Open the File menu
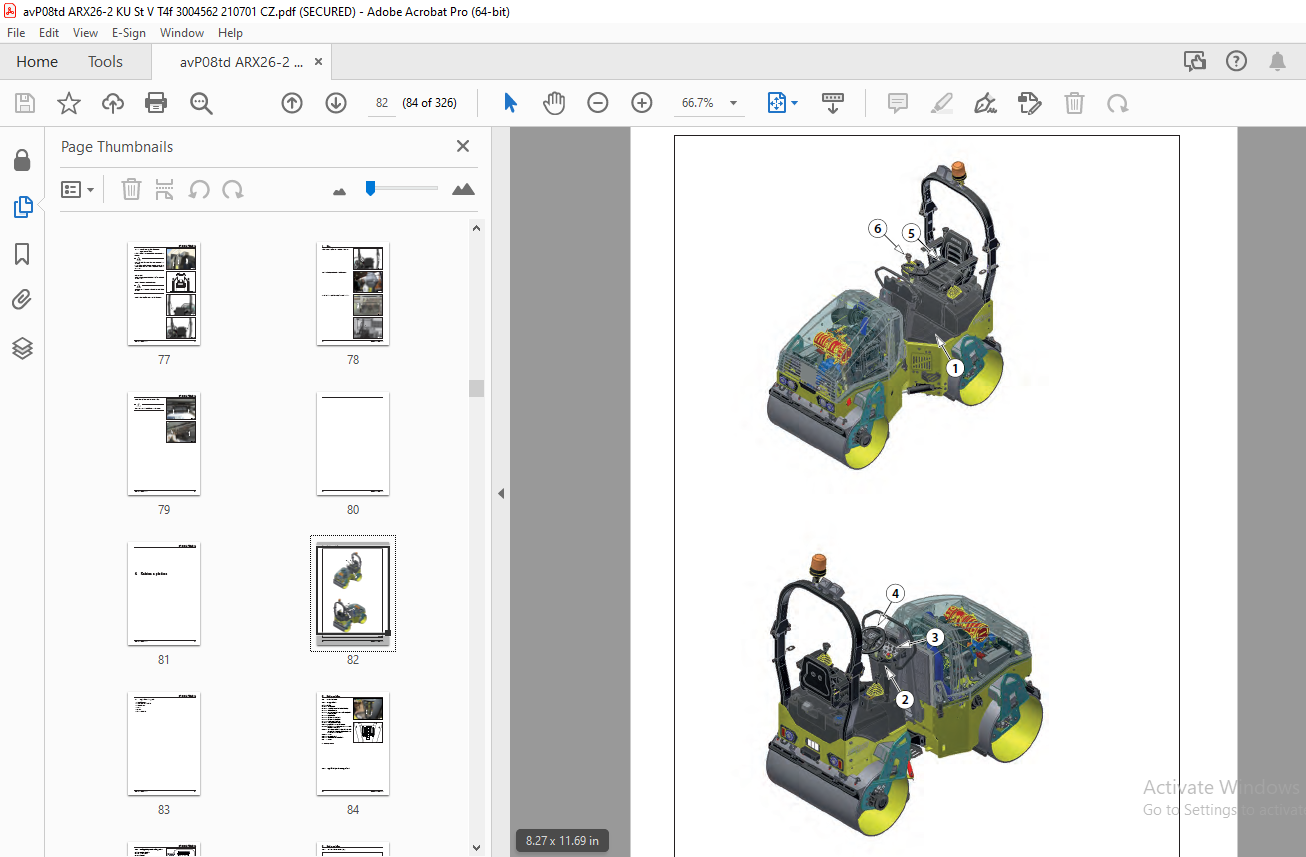Screen dimensions: 1306x857 (x=16, y=32)
